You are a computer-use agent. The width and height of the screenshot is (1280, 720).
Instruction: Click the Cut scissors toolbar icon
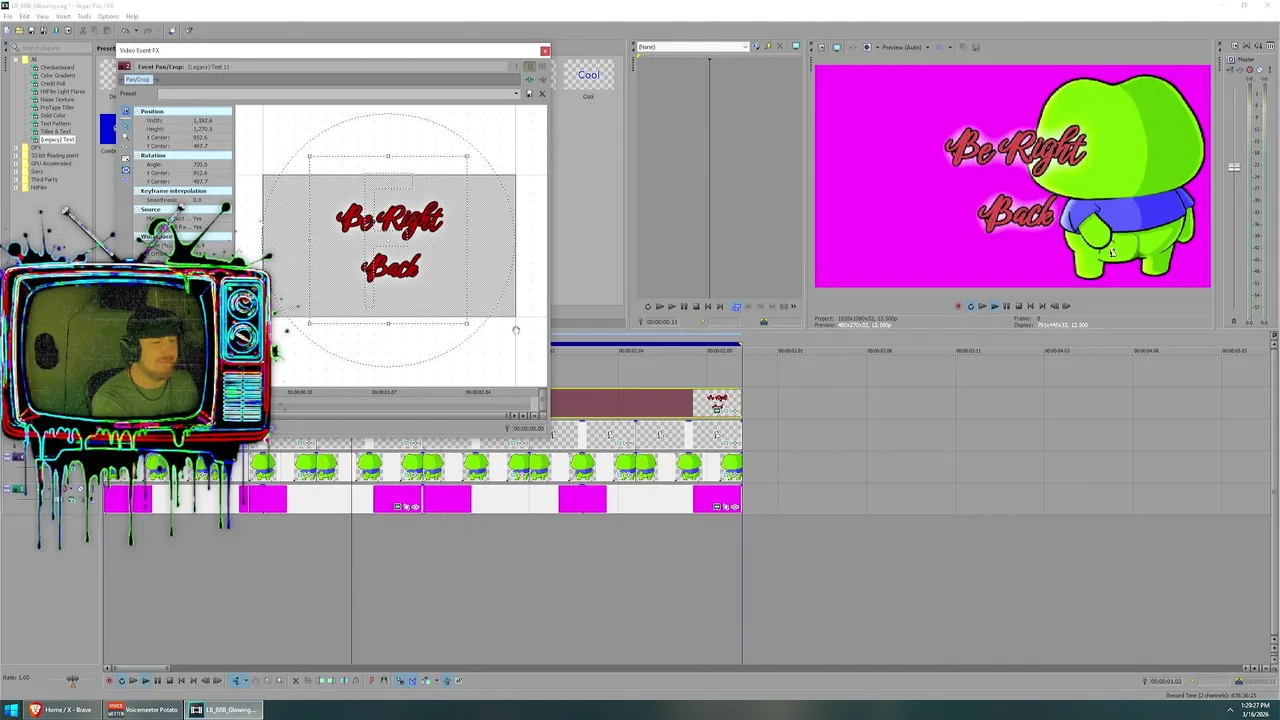click(83, 30)
